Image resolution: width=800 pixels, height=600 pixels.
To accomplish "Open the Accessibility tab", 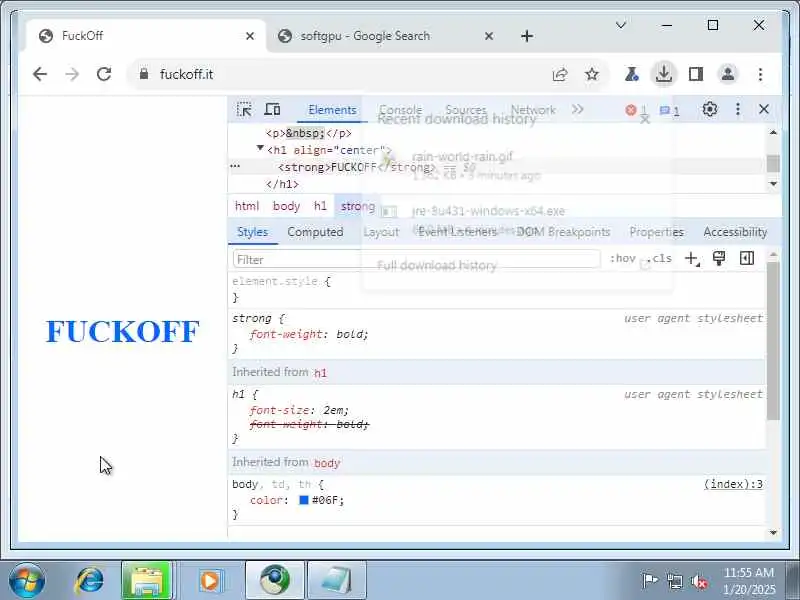I will pyautogui.click(x=735, y=232).
